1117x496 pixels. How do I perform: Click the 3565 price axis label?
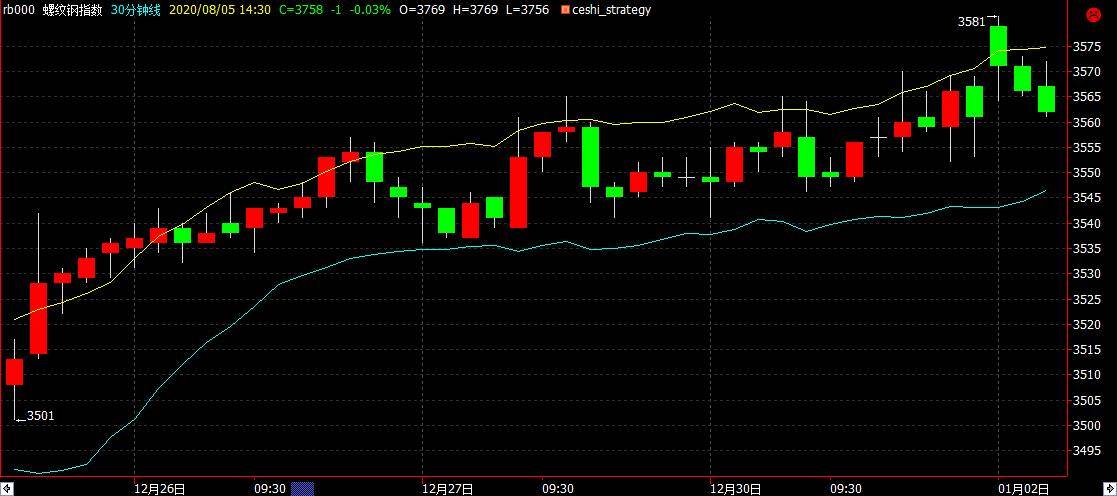point(1087,98)
